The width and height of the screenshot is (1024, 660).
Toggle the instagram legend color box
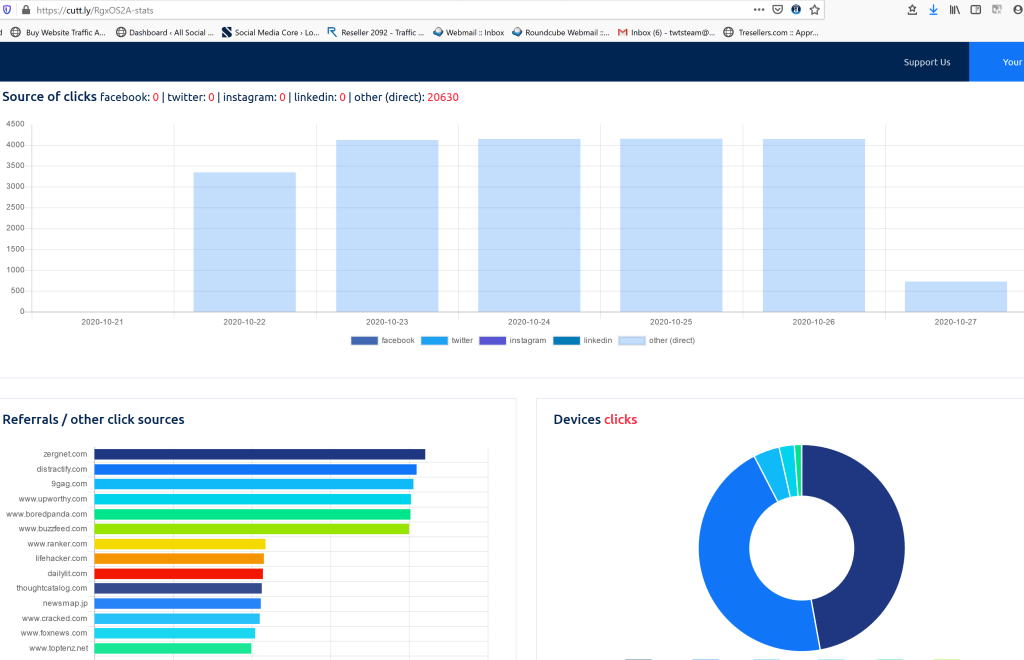coord(493,340)
